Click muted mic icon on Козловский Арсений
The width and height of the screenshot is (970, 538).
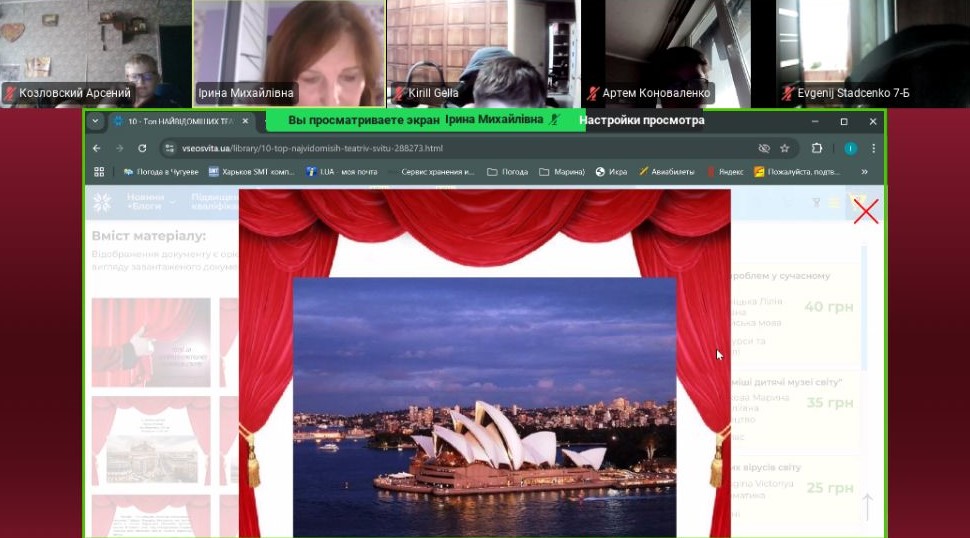[10, 93]
